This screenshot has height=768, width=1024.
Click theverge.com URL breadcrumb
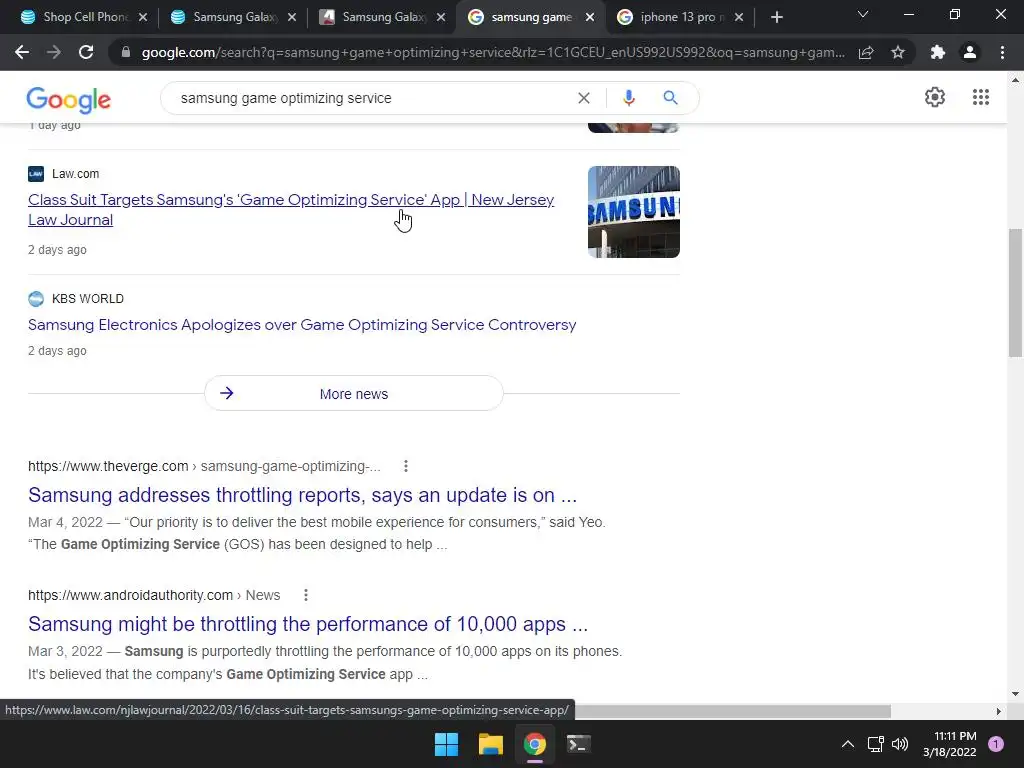(x=204, y=466)
